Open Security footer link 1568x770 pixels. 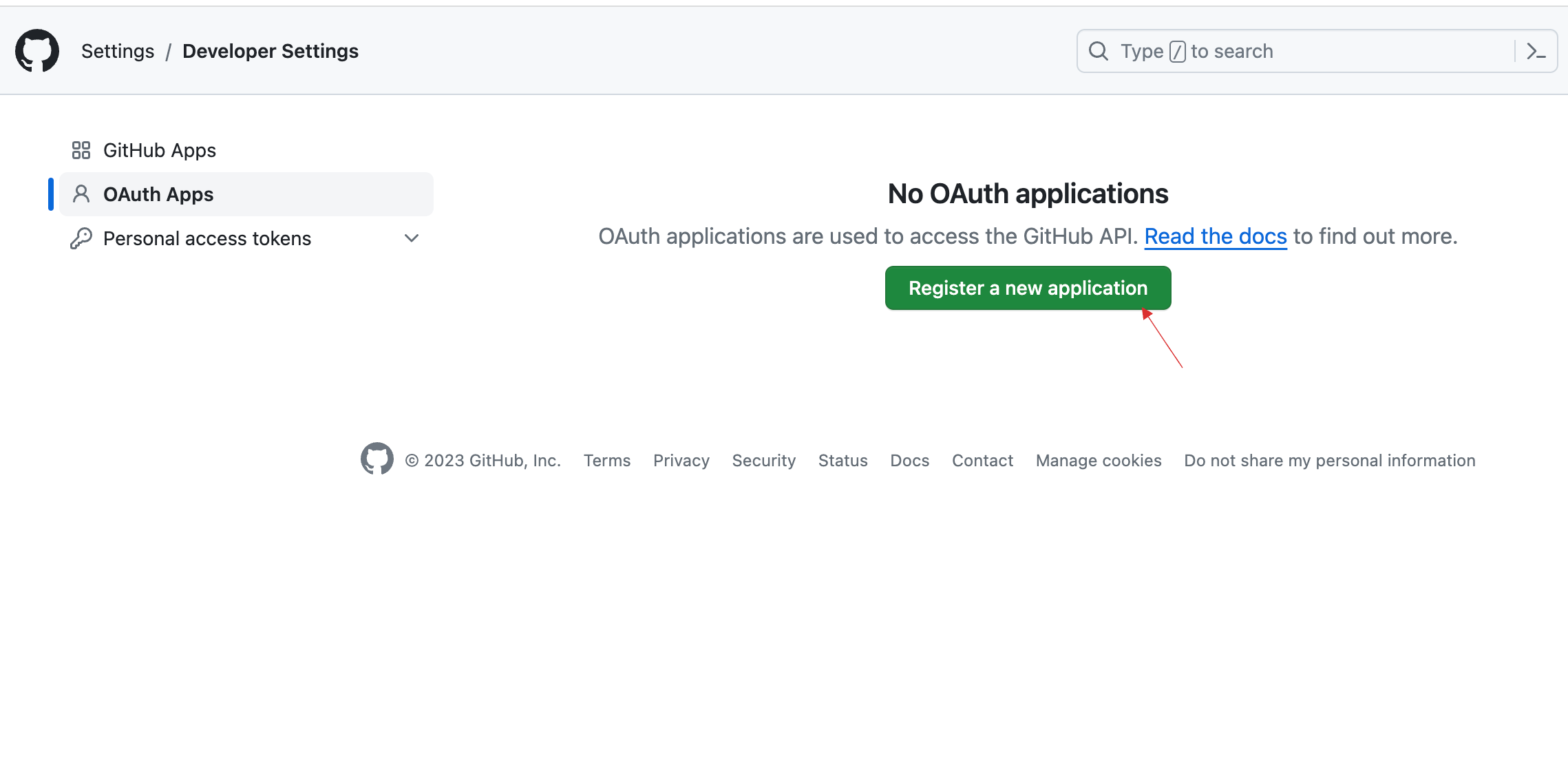click(x=764, y=460)
